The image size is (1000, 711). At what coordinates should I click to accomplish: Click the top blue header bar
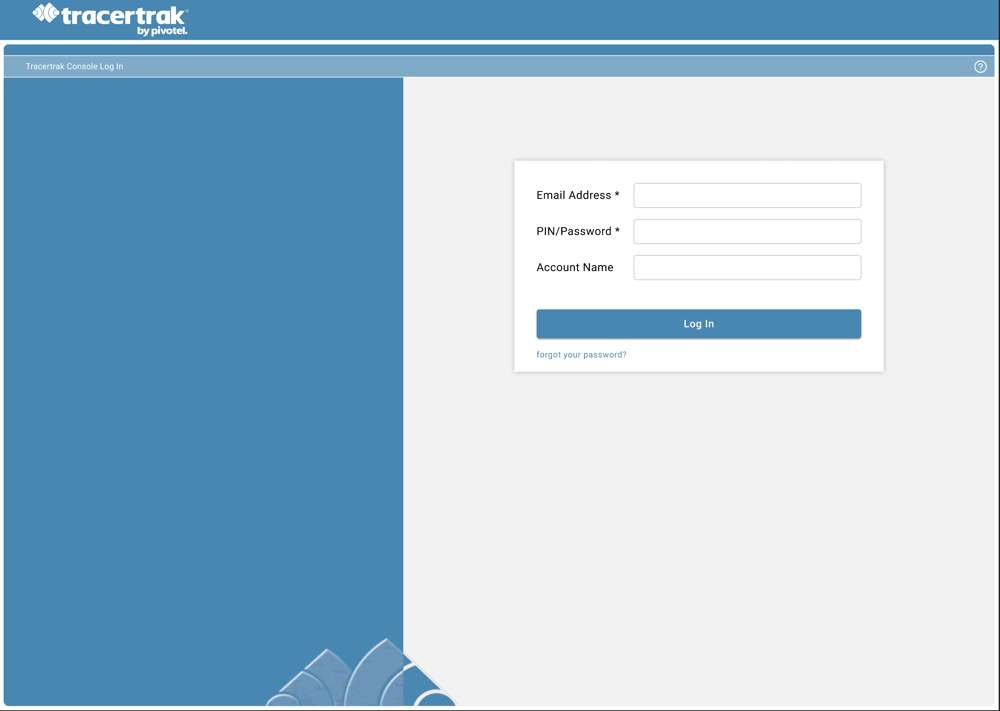pyautogui.click(x=600, y=19)
